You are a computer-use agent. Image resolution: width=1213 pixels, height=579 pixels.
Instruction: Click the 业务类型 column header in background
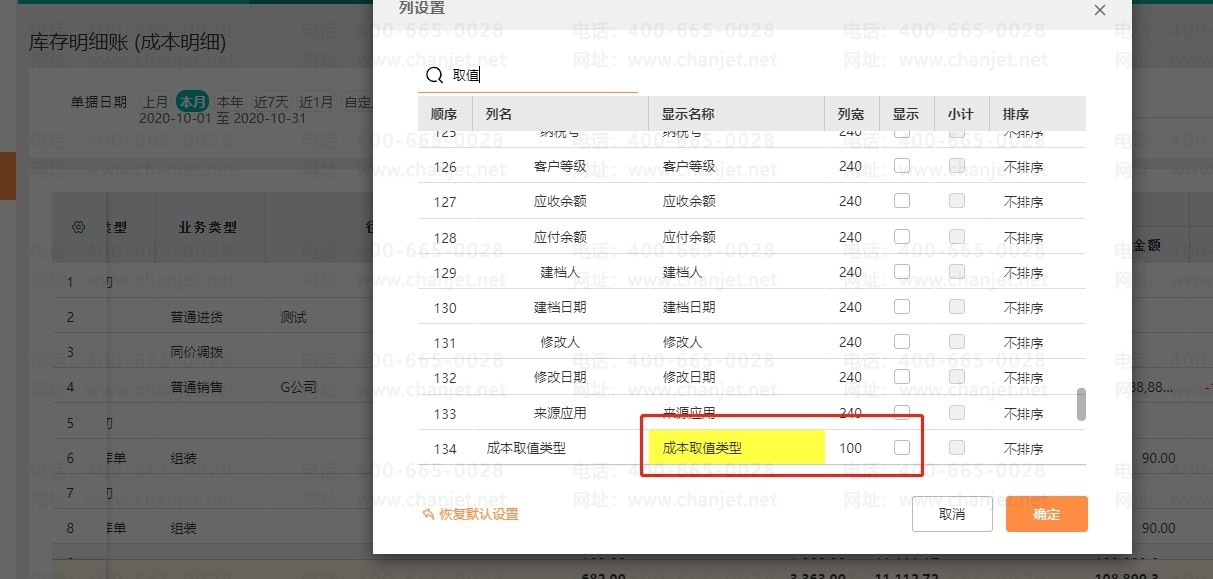pyautogui.click(x=207, y=227)
